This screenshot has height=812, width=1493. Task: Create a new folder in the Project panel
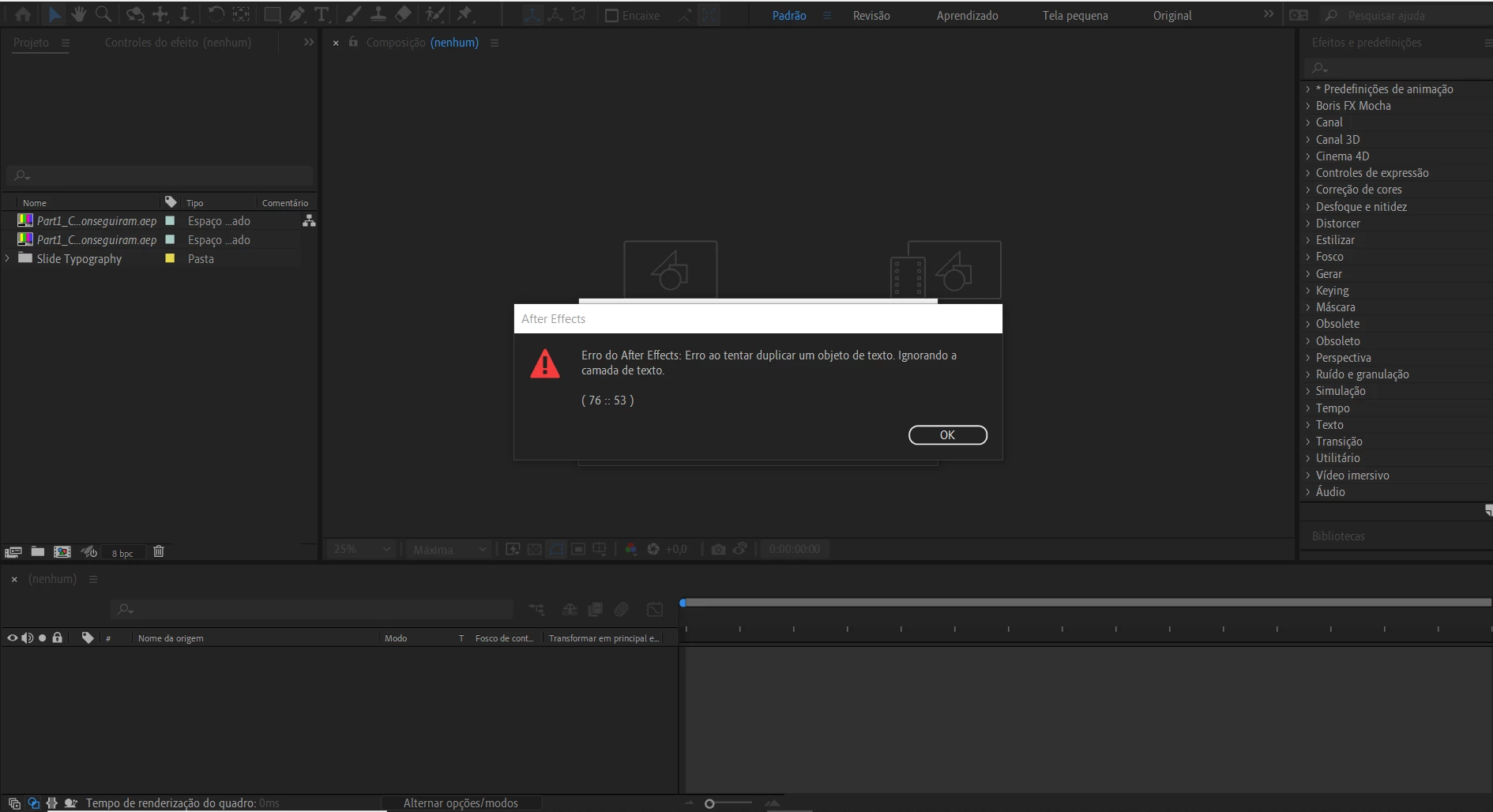point(38,551)
